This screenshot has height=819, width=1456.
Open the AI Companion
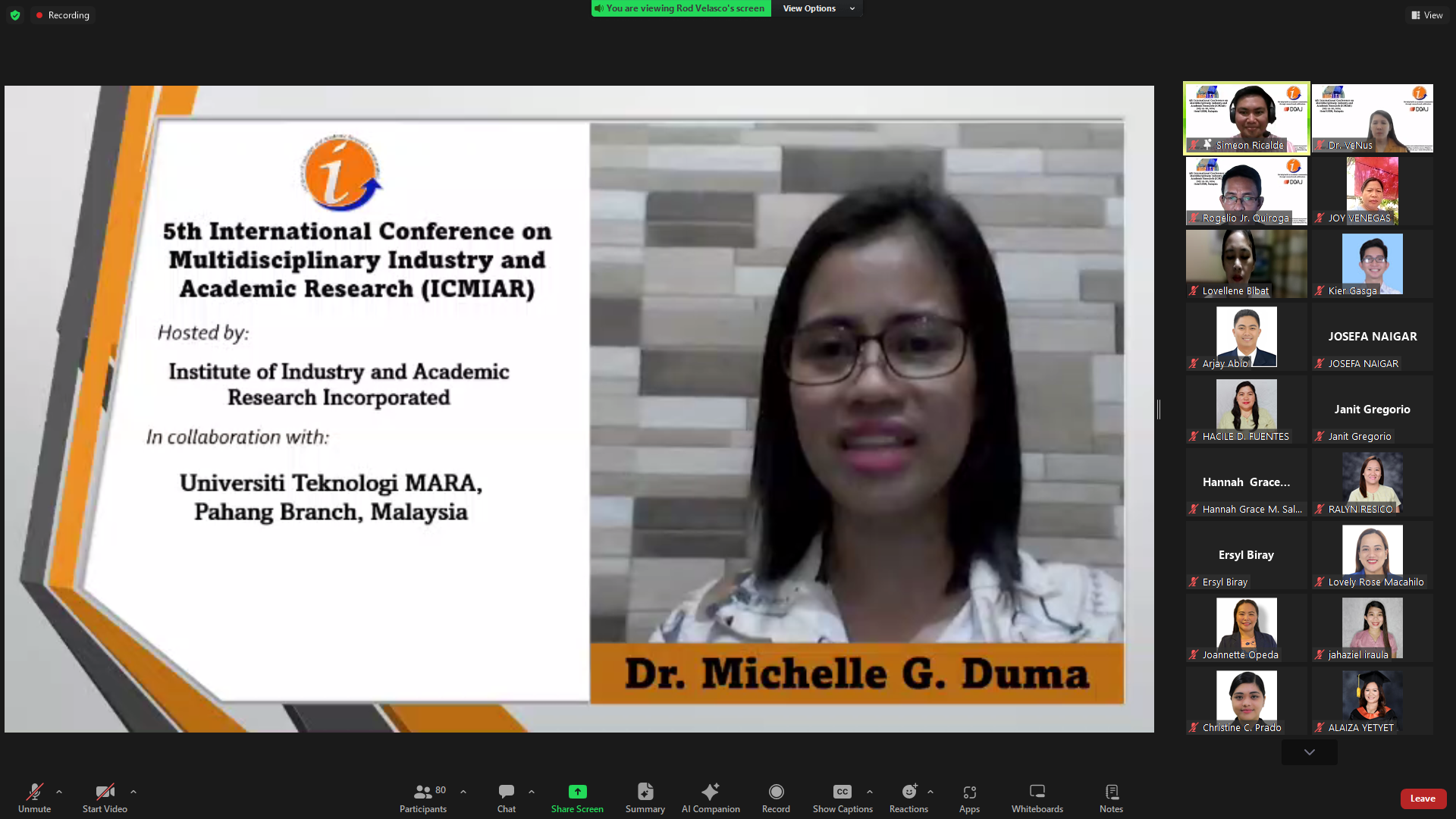click(710, 798)
